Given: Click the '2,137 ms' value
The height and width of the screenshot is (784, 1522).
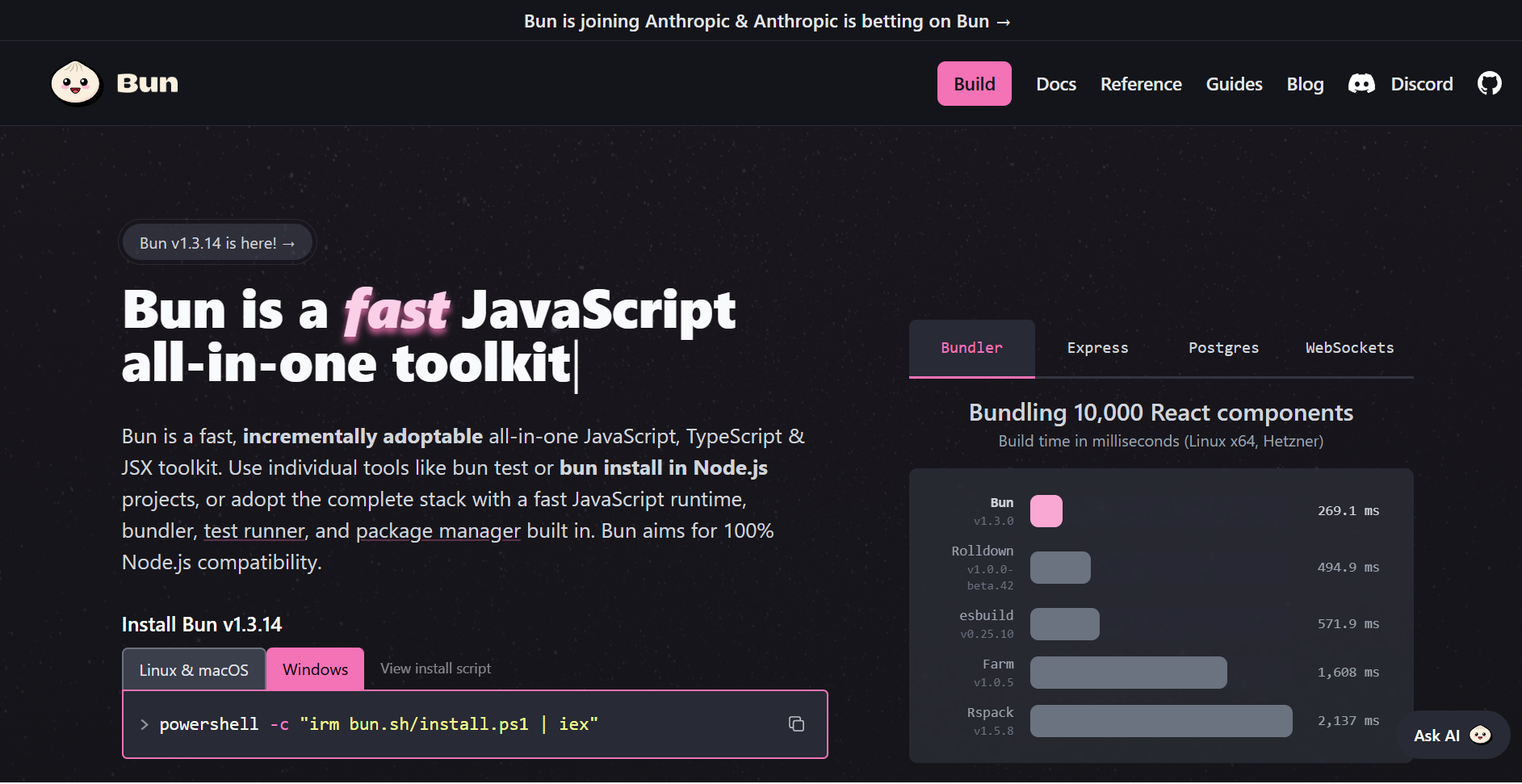Looking at the screenshot, I should [x=1348, y=721].
